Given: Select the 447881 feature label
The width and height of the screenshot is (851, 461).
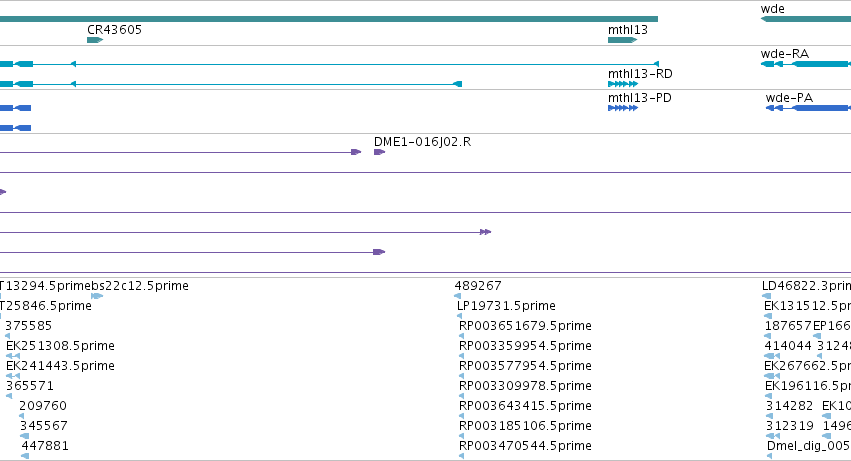Looking at the screenshot, I should click(x=45, y=446).
